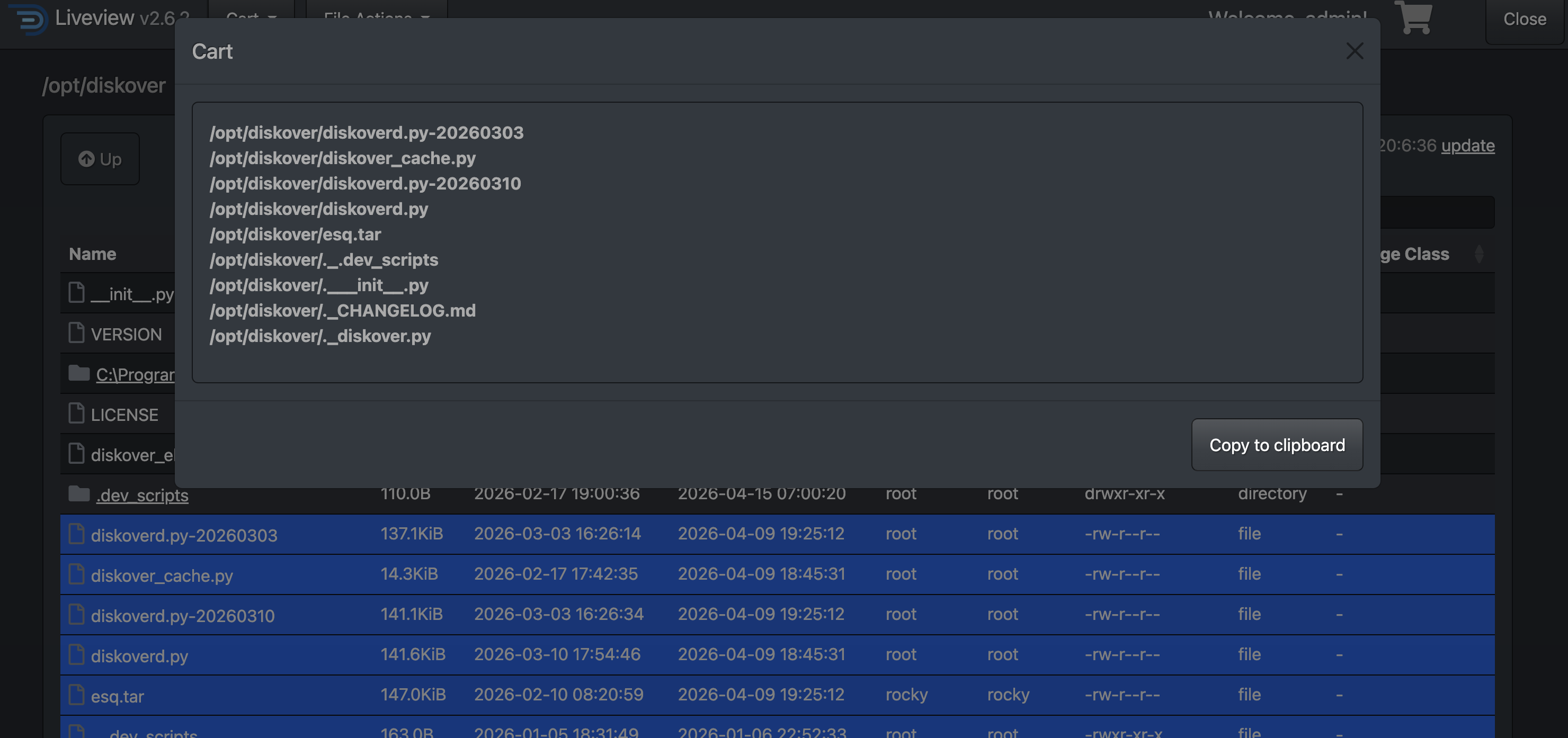1568x738 pixels.
Task: Click the update link beside the timestamp
Action: 1467,146
